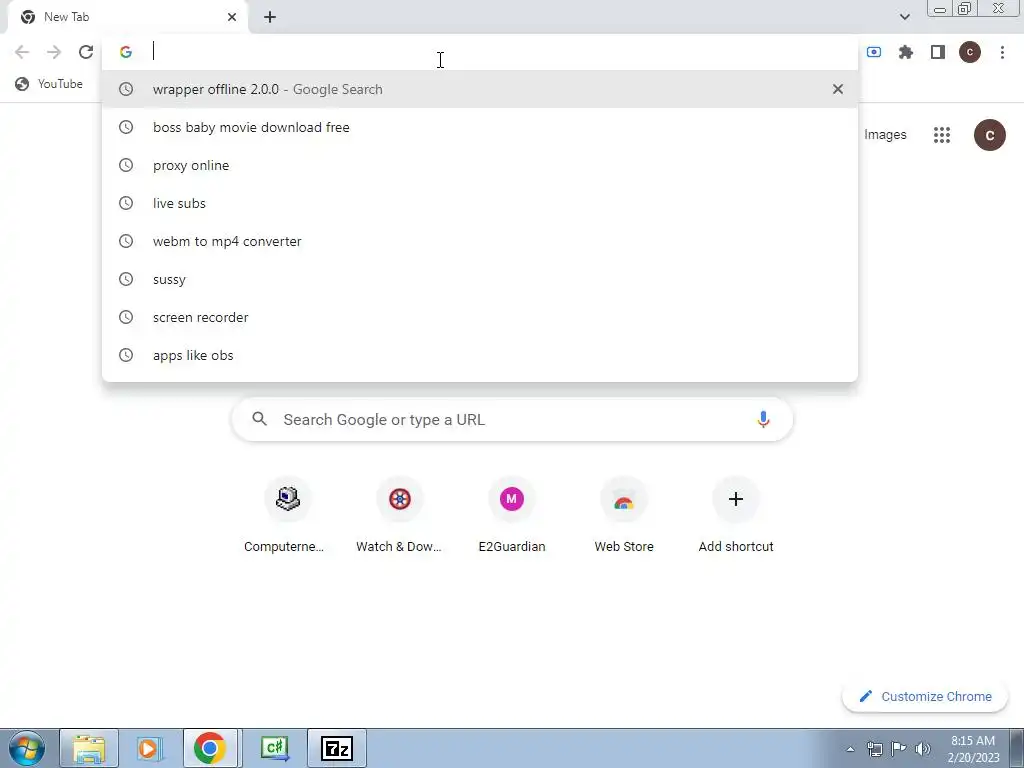Click Customize Chrome button

pyautogui.click(x=925, y=696)
